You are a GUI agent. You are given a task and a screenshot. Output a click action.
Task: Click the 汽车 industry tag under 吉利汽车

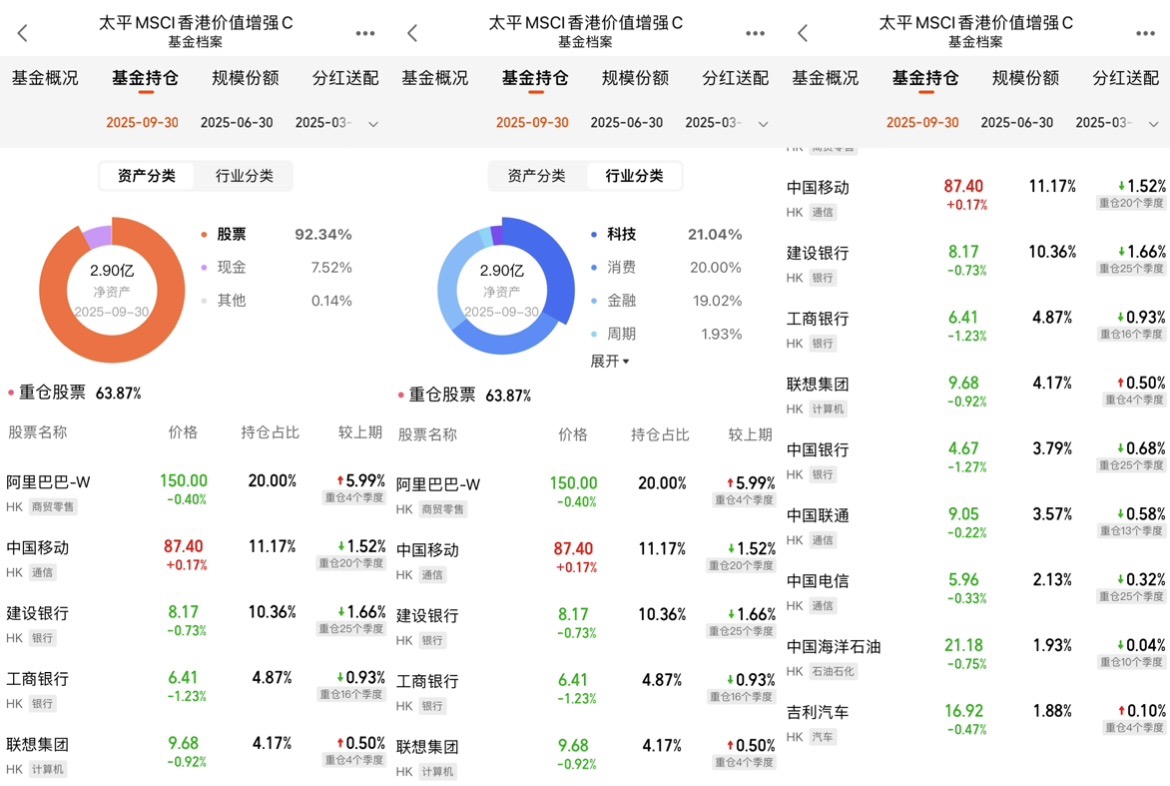pyautogui.click(x=822, y=737)
